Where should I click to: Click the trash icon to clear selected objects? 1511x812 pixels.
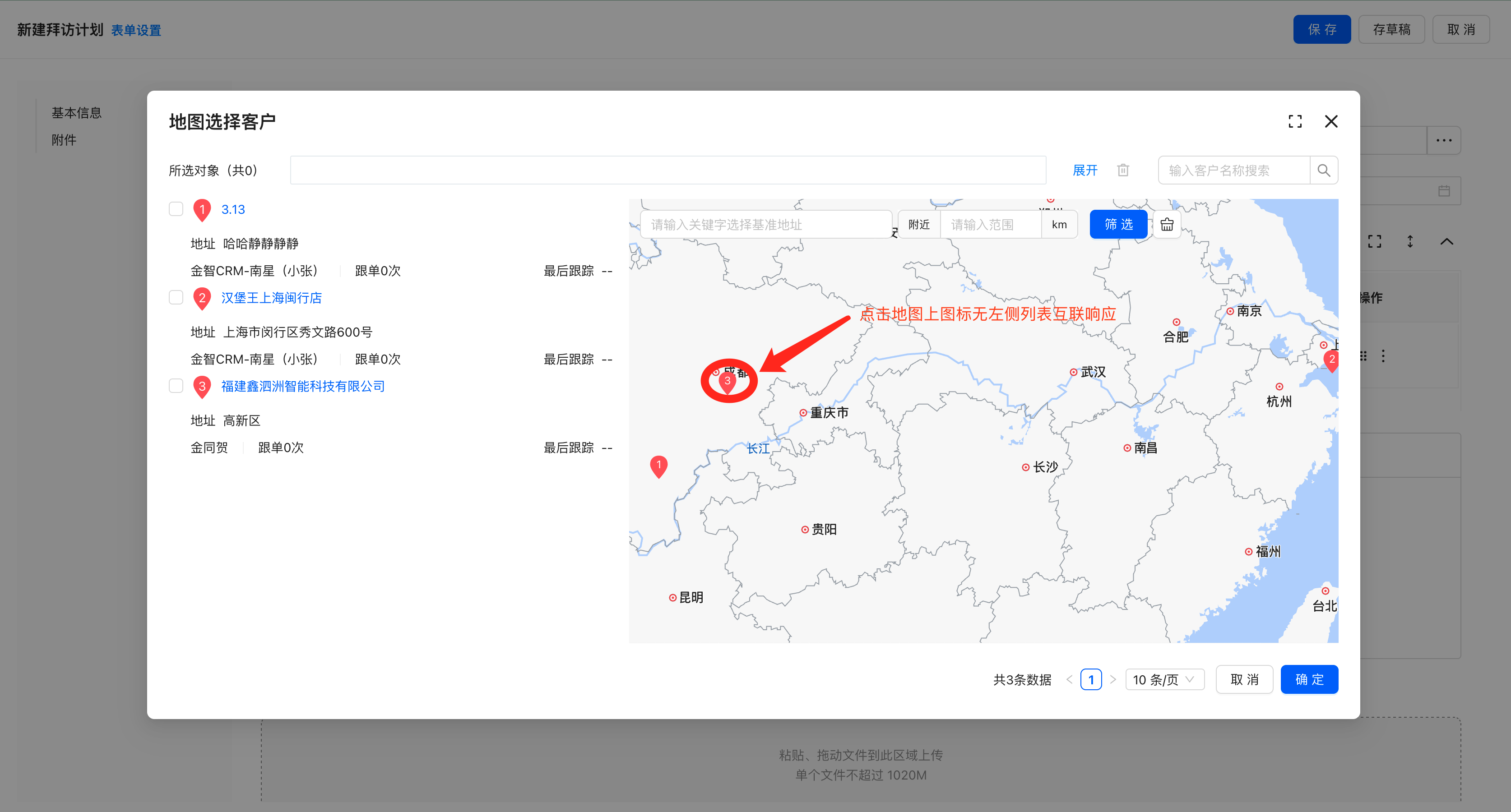click(x=1123, y=170)
